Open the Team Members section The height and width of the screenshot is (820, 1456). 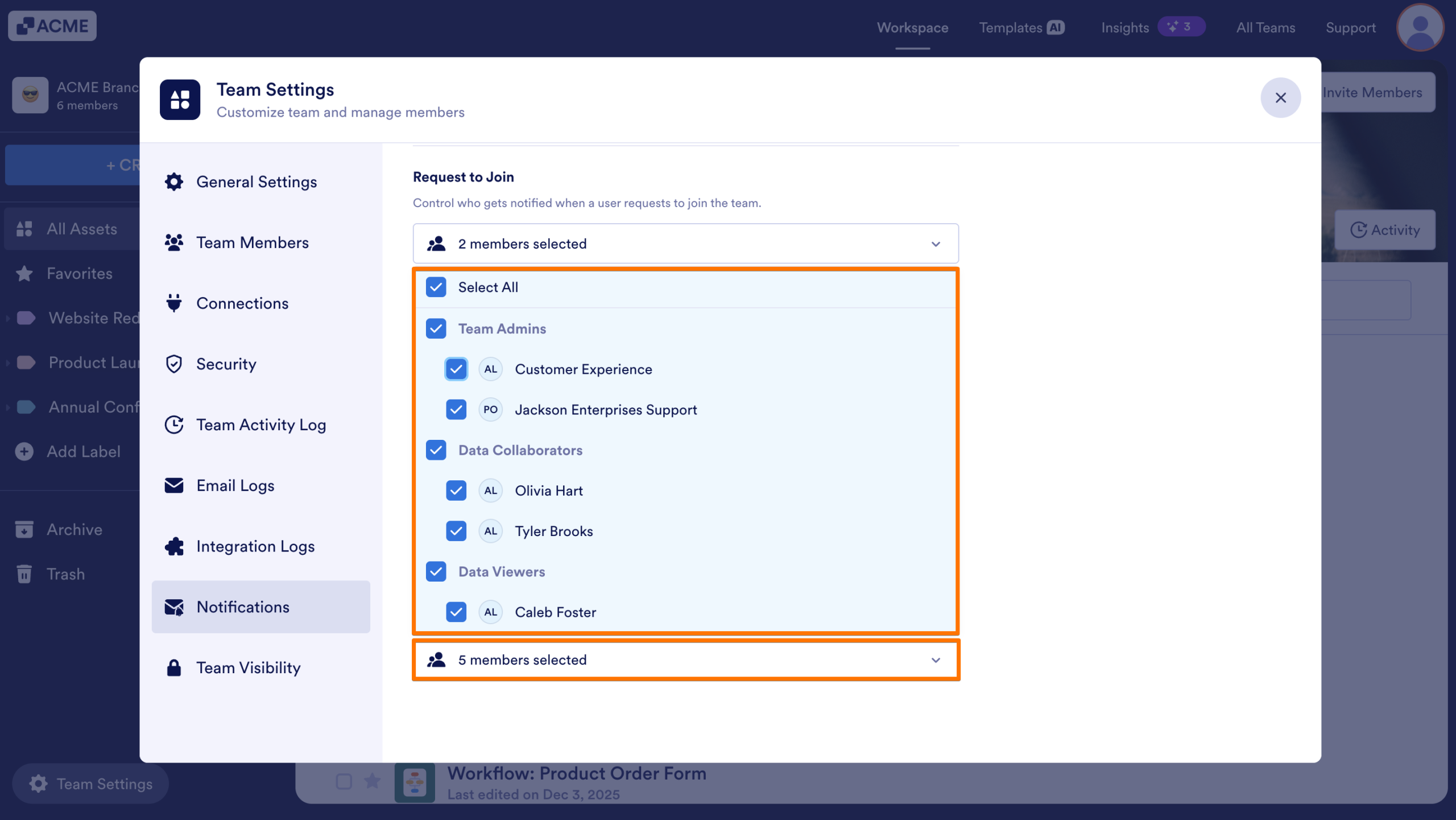[261, 243]
